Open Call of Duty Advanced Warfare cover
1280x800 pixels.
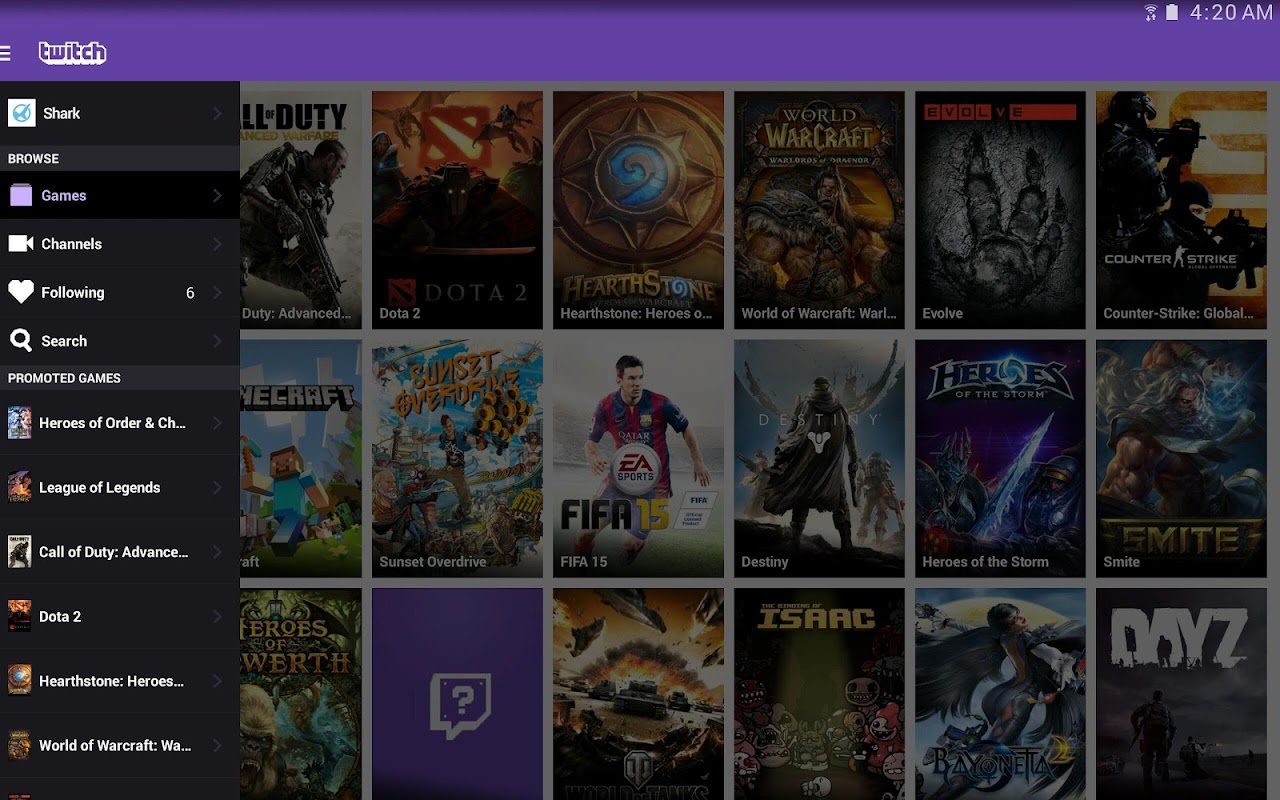point(301,210)
